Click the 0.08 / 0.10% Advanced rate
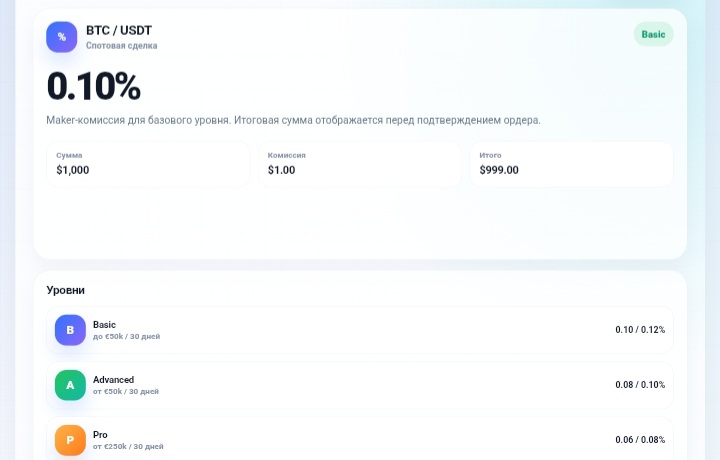This screenshot has width=720, height=460. point(640,385)
